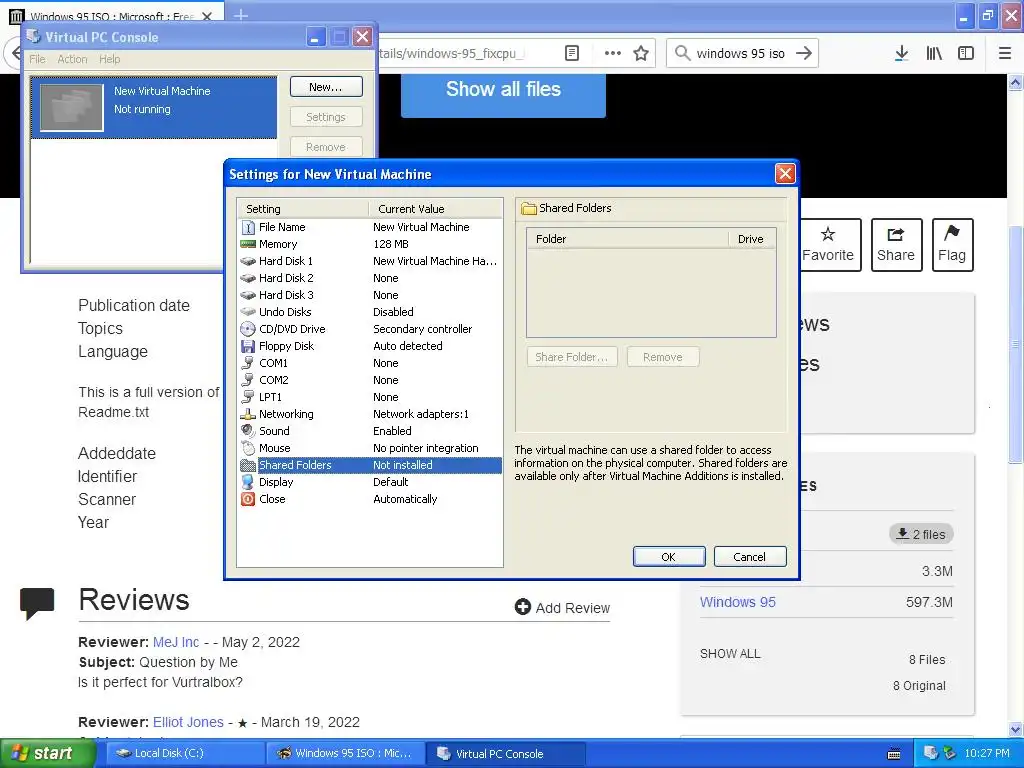Click the Flag button on webpage
1024x768 pixels.
click(952, 244)
